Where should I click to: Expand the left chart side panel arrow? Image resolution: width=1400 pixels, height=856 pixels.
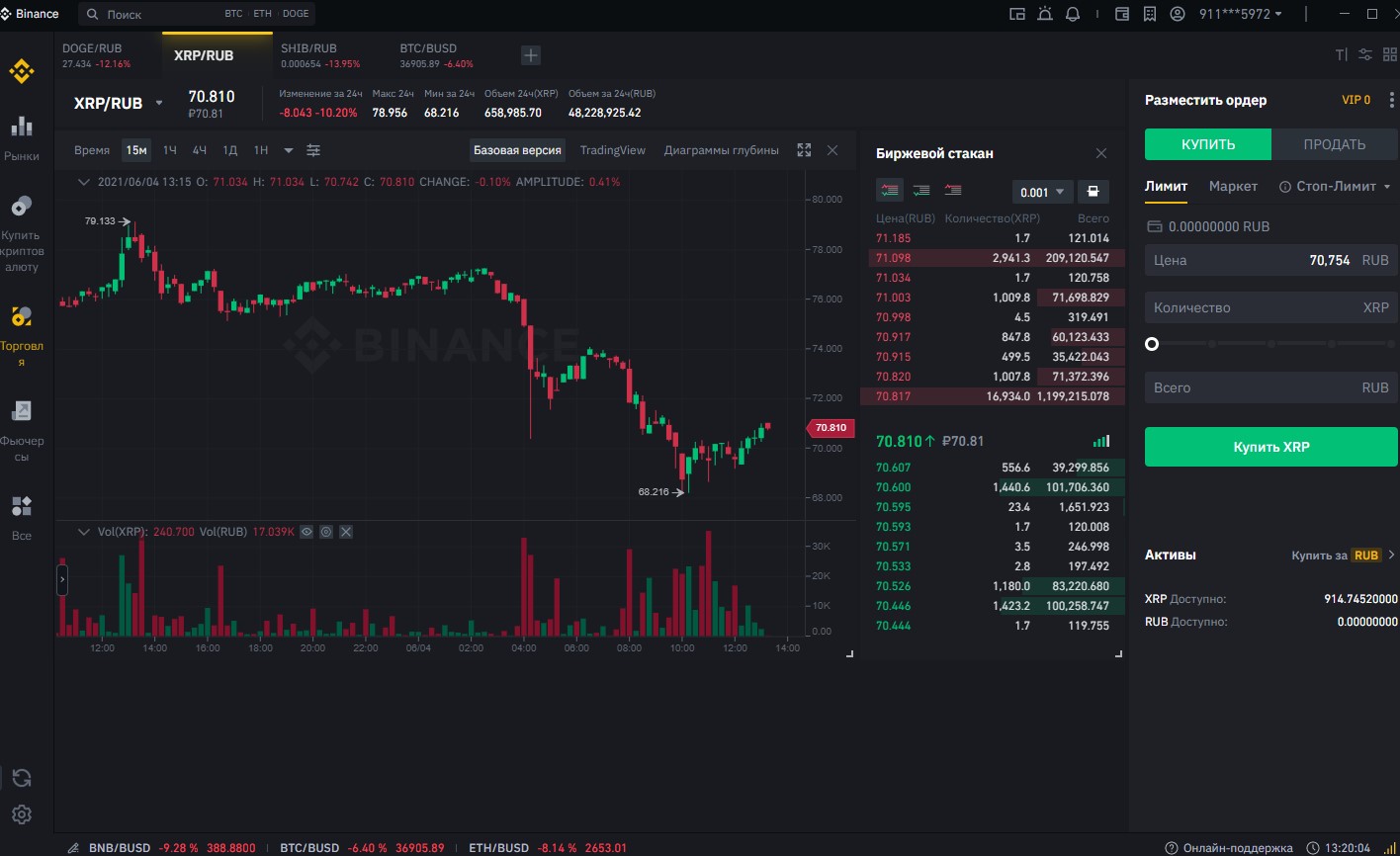point(62,578)
